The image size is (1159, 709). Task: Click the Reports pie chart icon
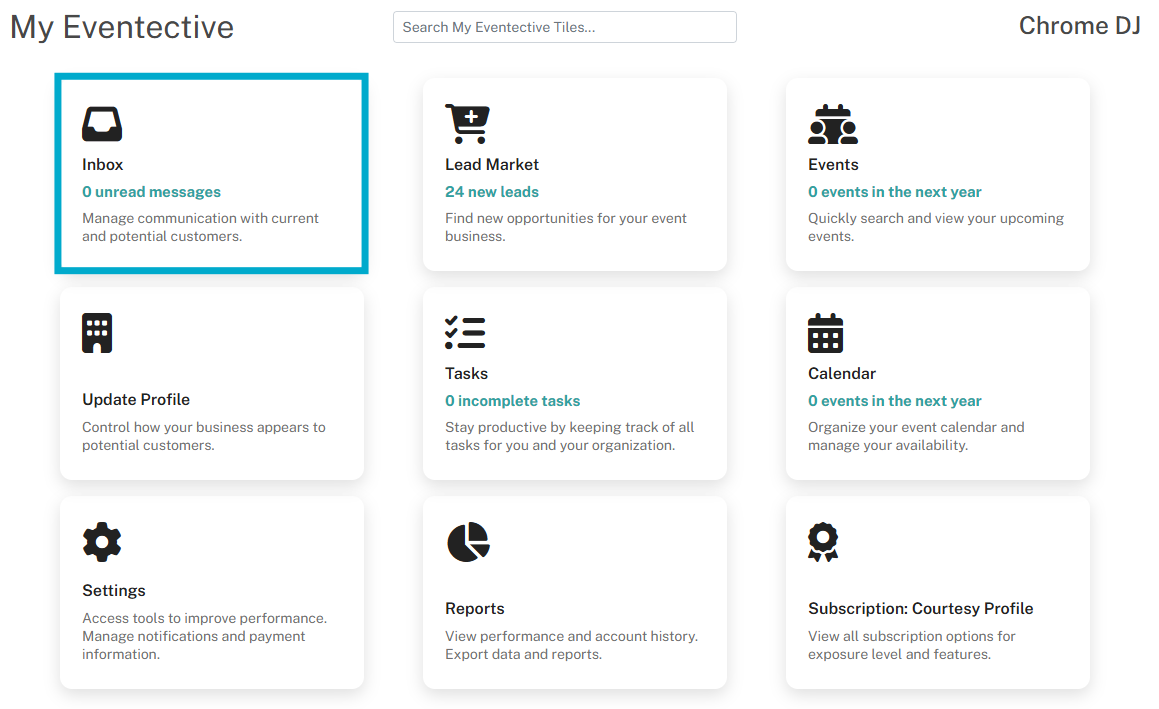(x=469, y=543)
